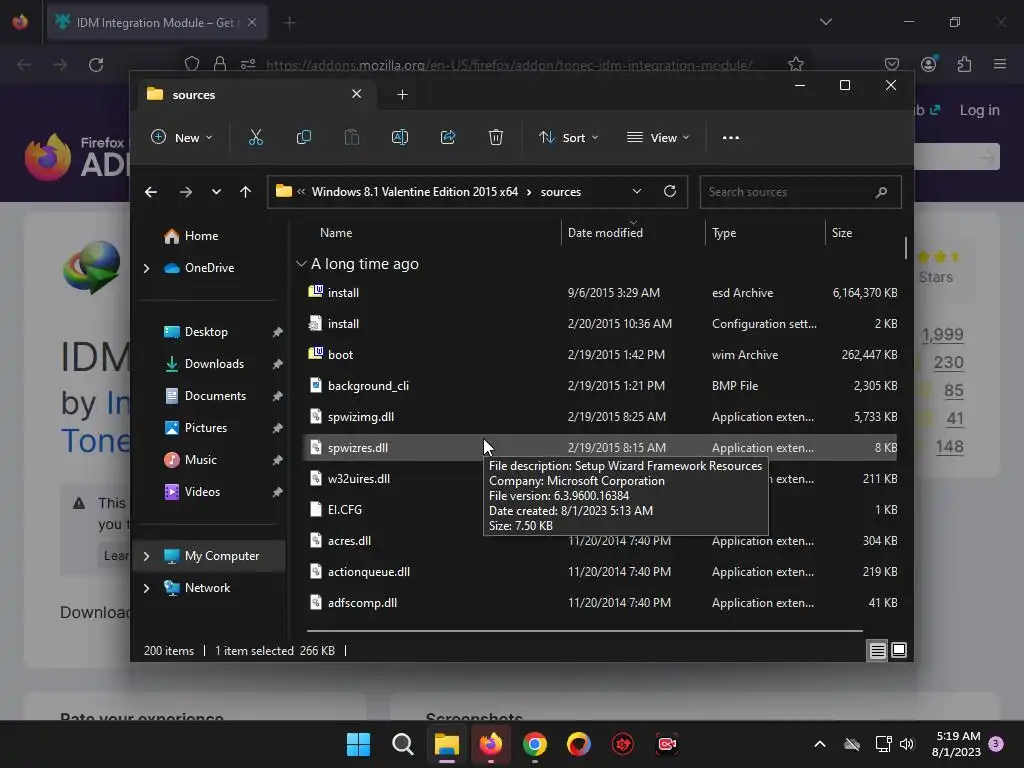
Task: Select OneDrive in navigation pane
Action: [x=209, y=268]
